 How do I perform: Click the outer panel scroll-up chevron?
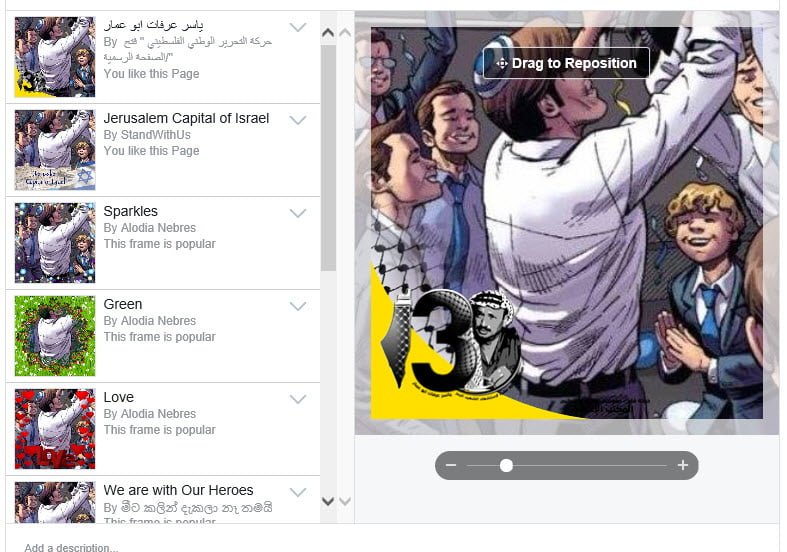[x=345, y=33]
